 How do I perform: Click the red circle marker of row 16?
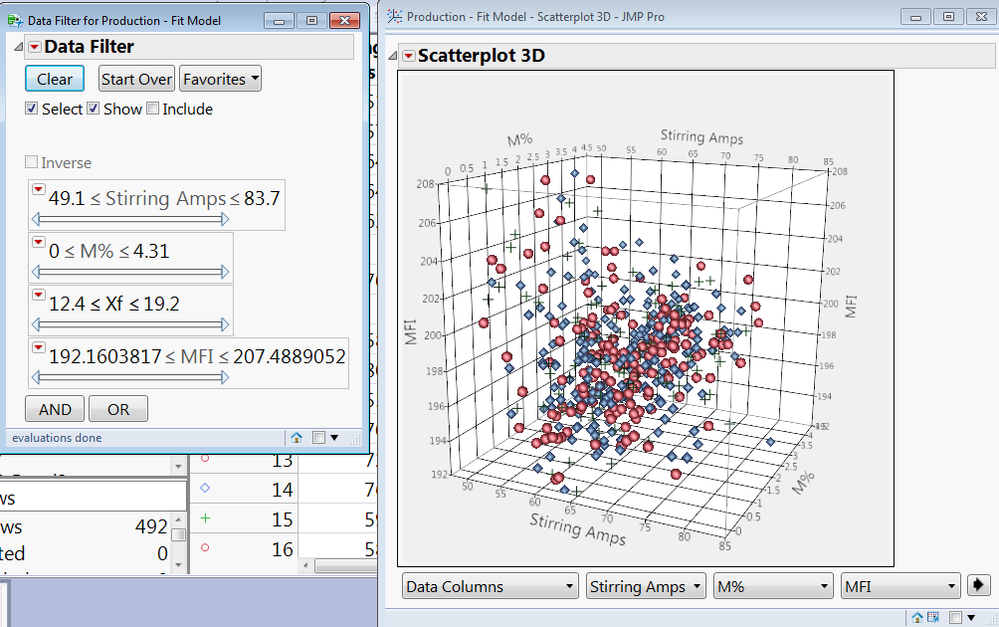click(x=205, y=547)
